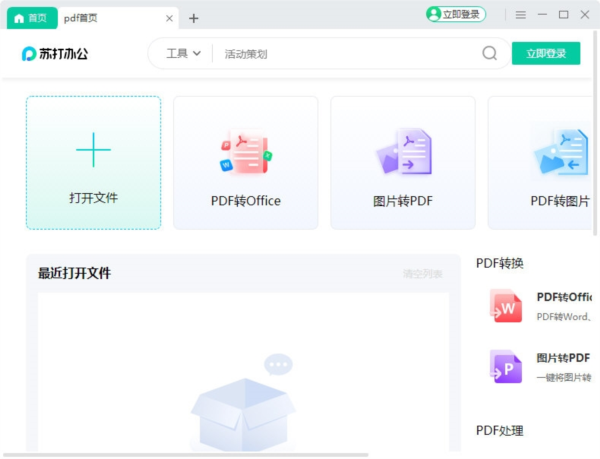This screenshot has width=600, height=459.
Task: Click the PDF处理 section heading
Action: click(x=499, y=431)
